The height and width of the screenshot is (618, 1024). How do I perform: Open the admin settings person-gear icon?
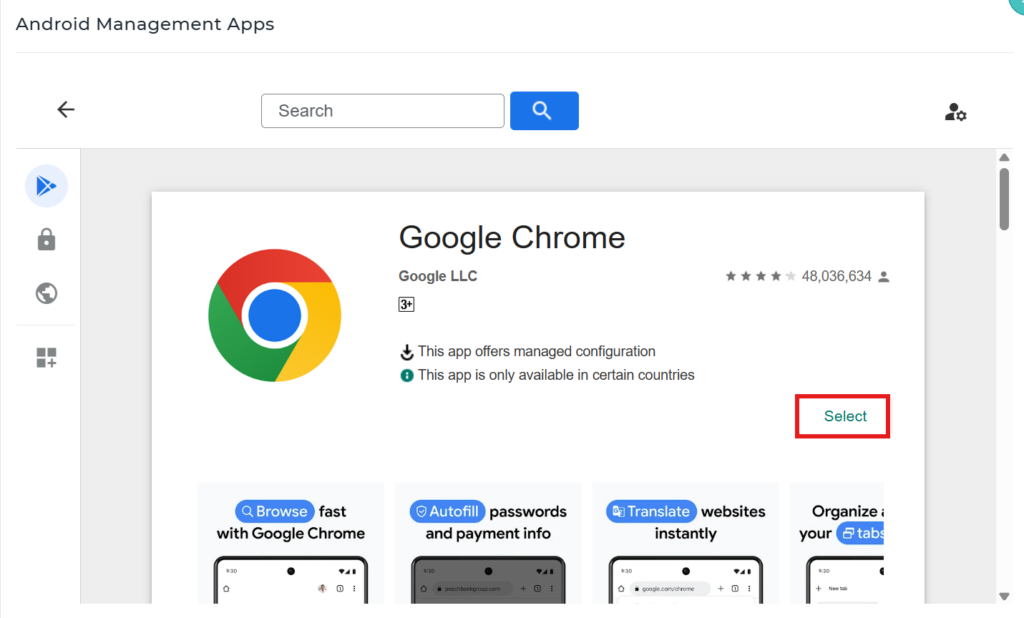[955, 112]
